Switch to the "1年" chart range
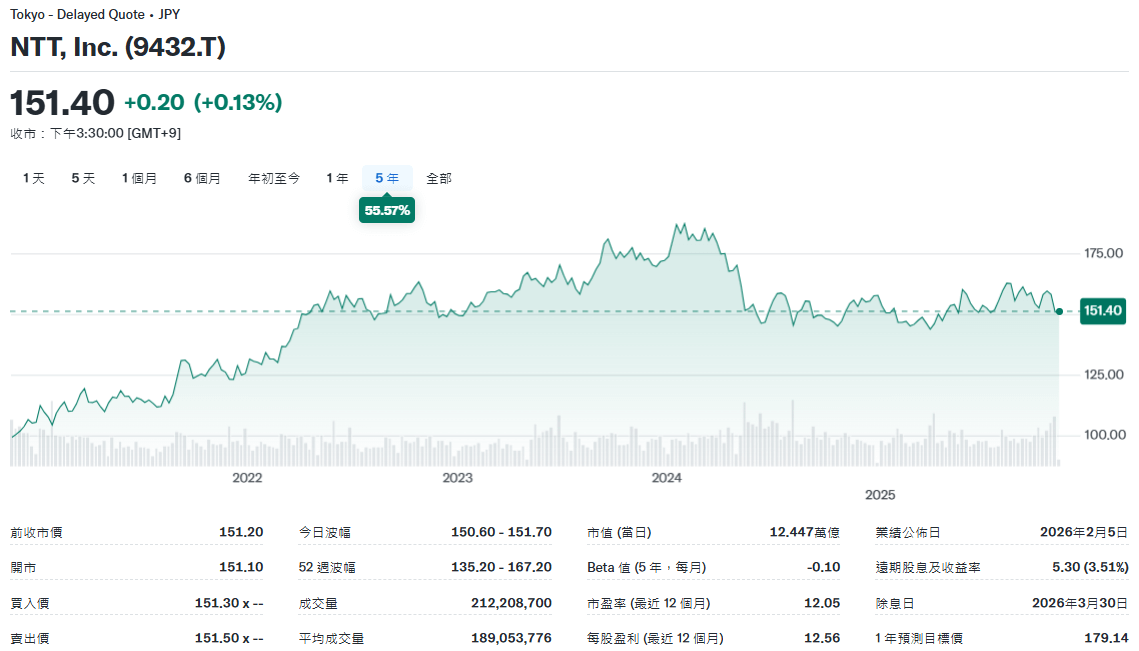Viewport: 1139px width, 651px height. pyautogui.click(x=337, y=177)
